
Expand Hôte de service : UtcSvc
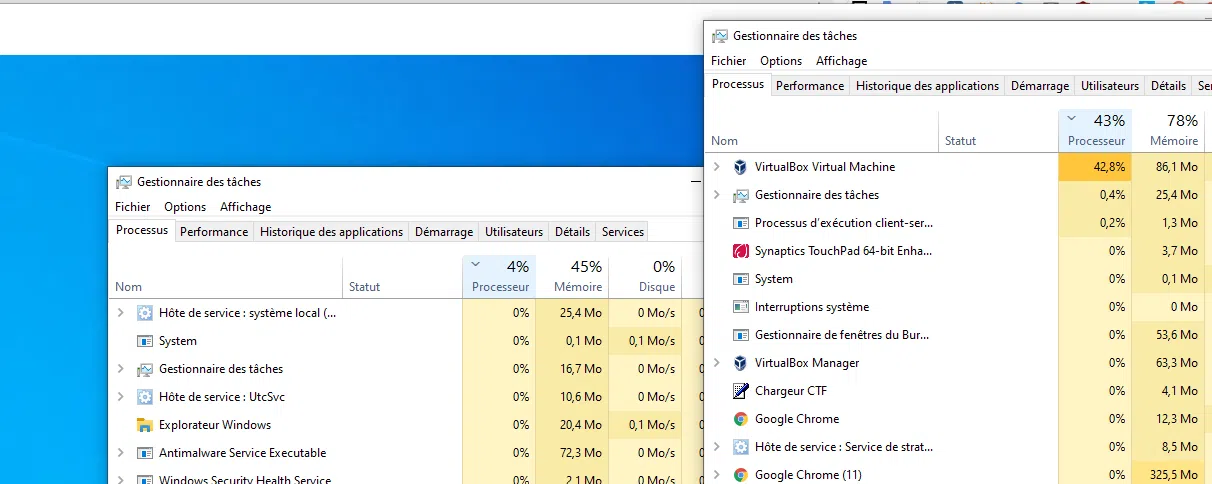click(120, 397)
